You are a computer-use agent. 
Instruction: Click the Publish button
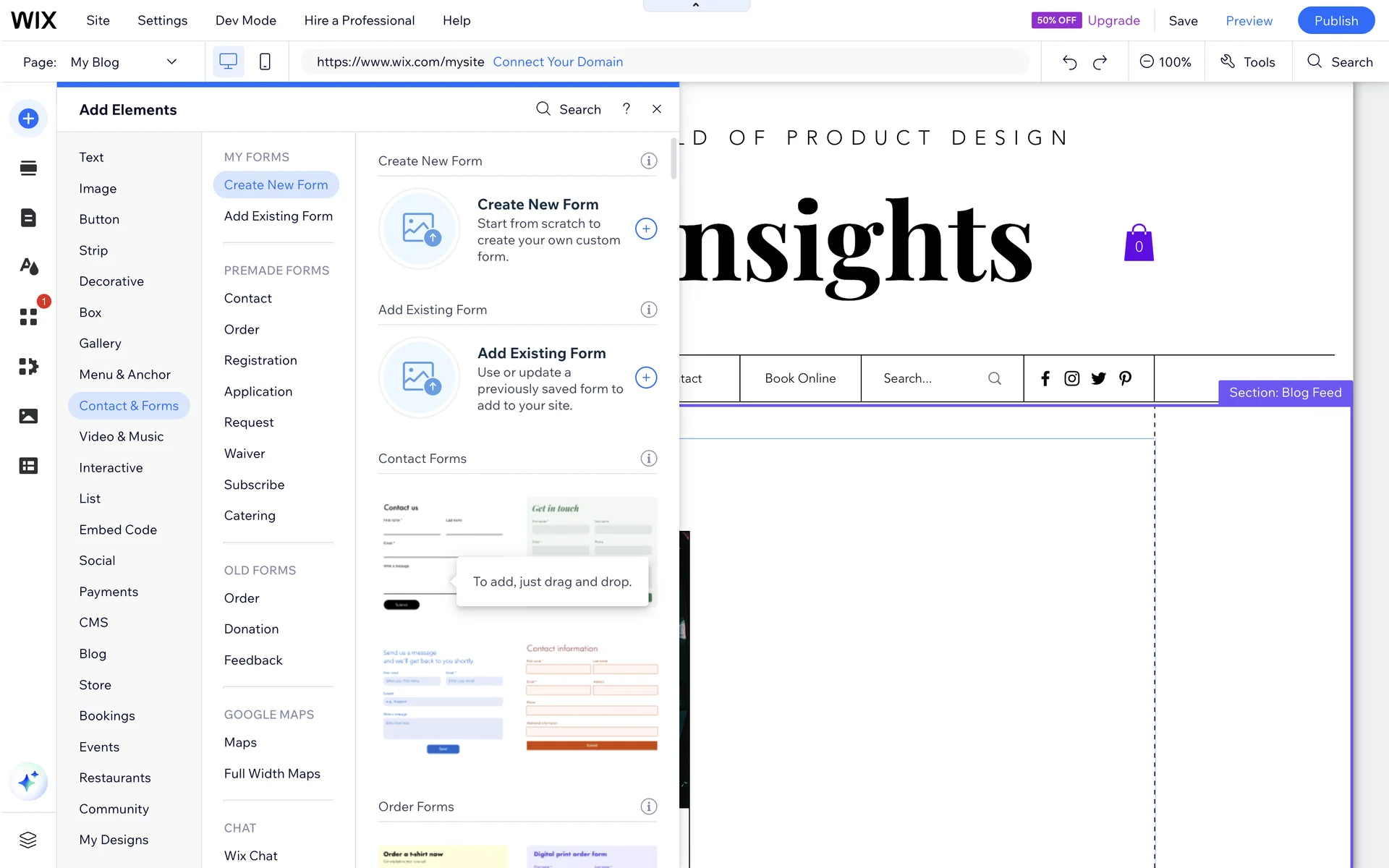(1335, 20)
